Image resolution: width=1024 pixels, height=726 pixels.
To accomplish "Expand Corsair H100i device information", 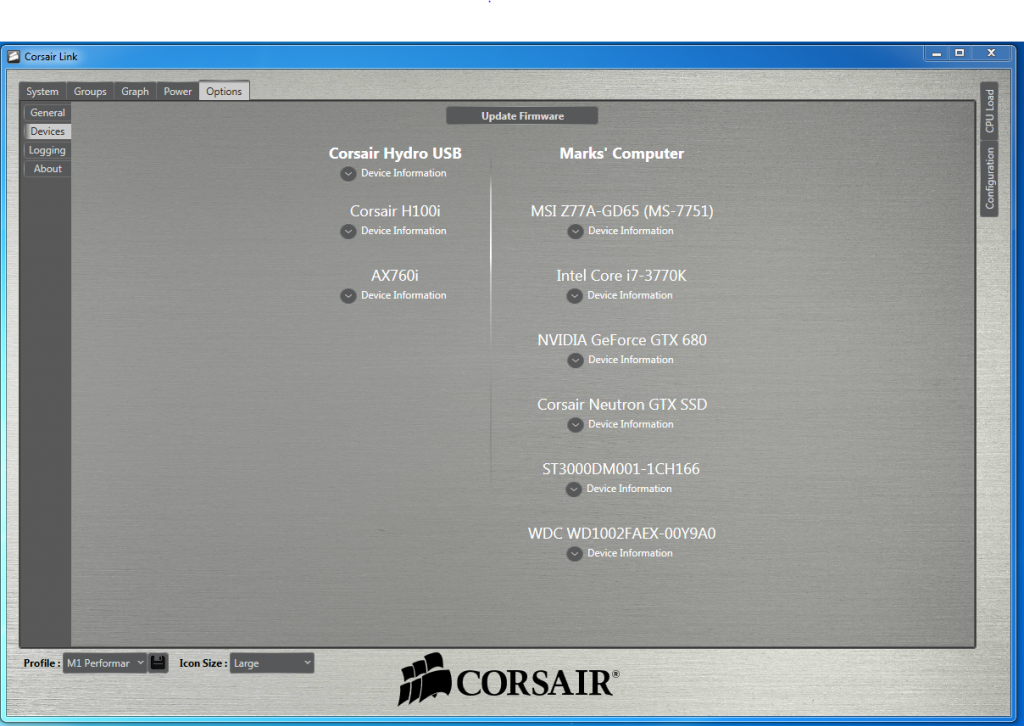I will (x=348, y=231).
